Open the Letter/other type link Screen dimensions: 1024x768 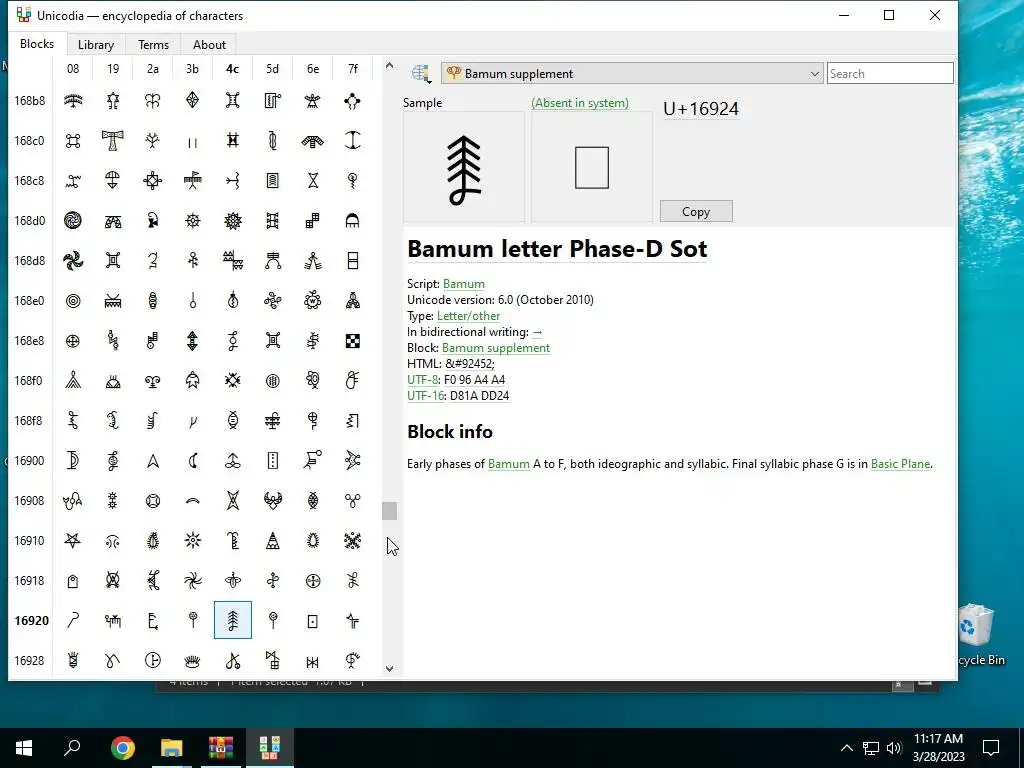[x=468, y=315]
